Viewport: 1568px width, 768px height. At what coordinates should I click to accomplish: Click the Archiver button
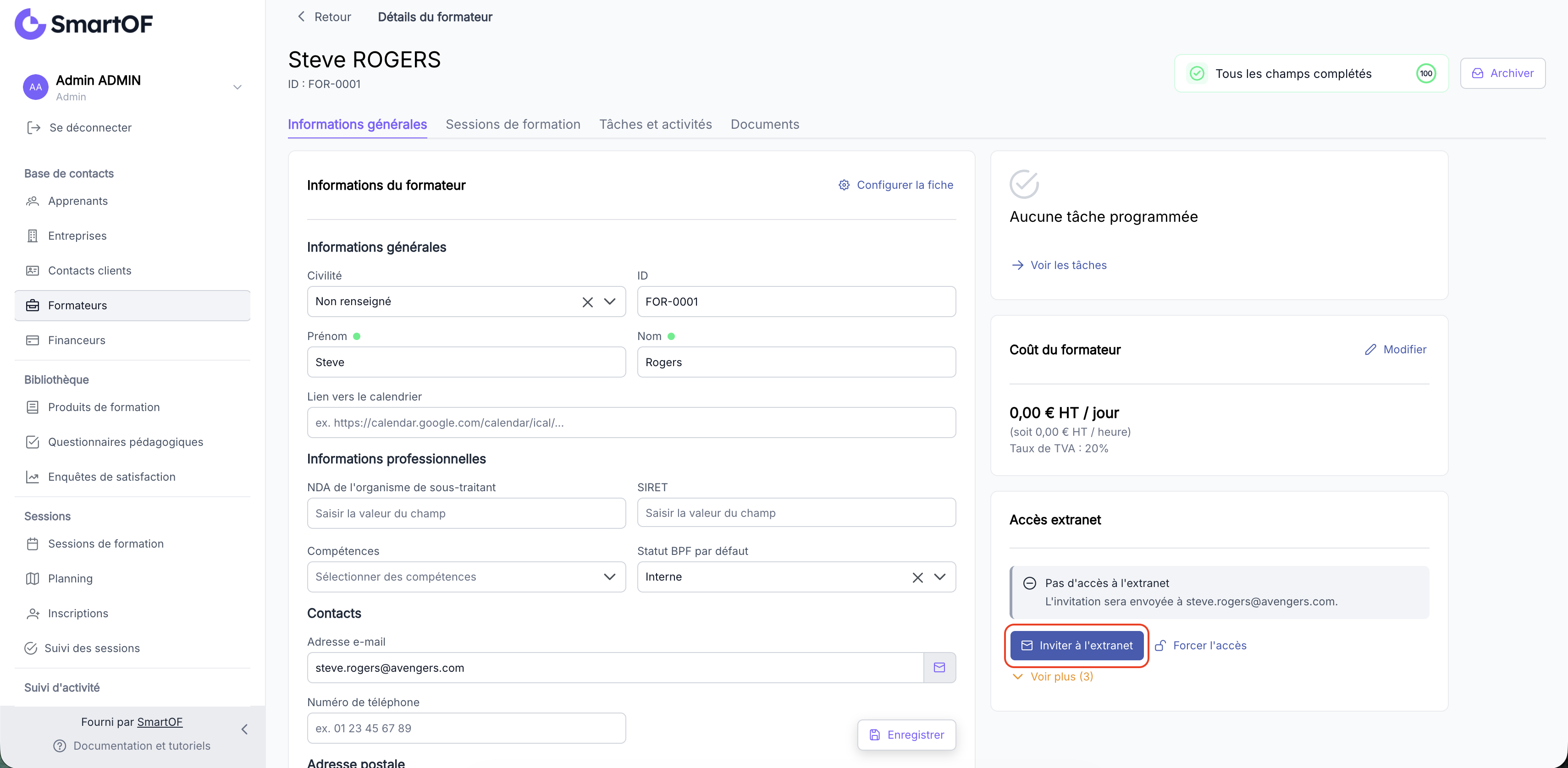tap(1502, 73)
